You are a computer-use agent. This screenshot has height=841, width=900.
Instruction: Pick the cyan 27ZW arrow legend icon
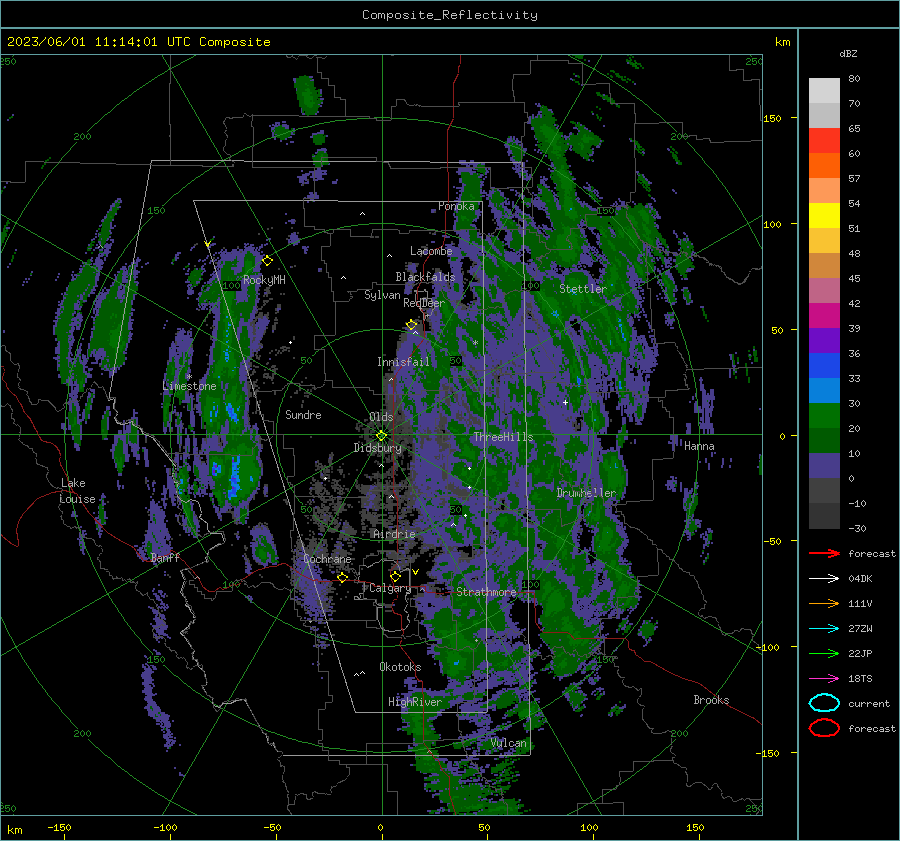pyautogui.click(x=824, y=628)
